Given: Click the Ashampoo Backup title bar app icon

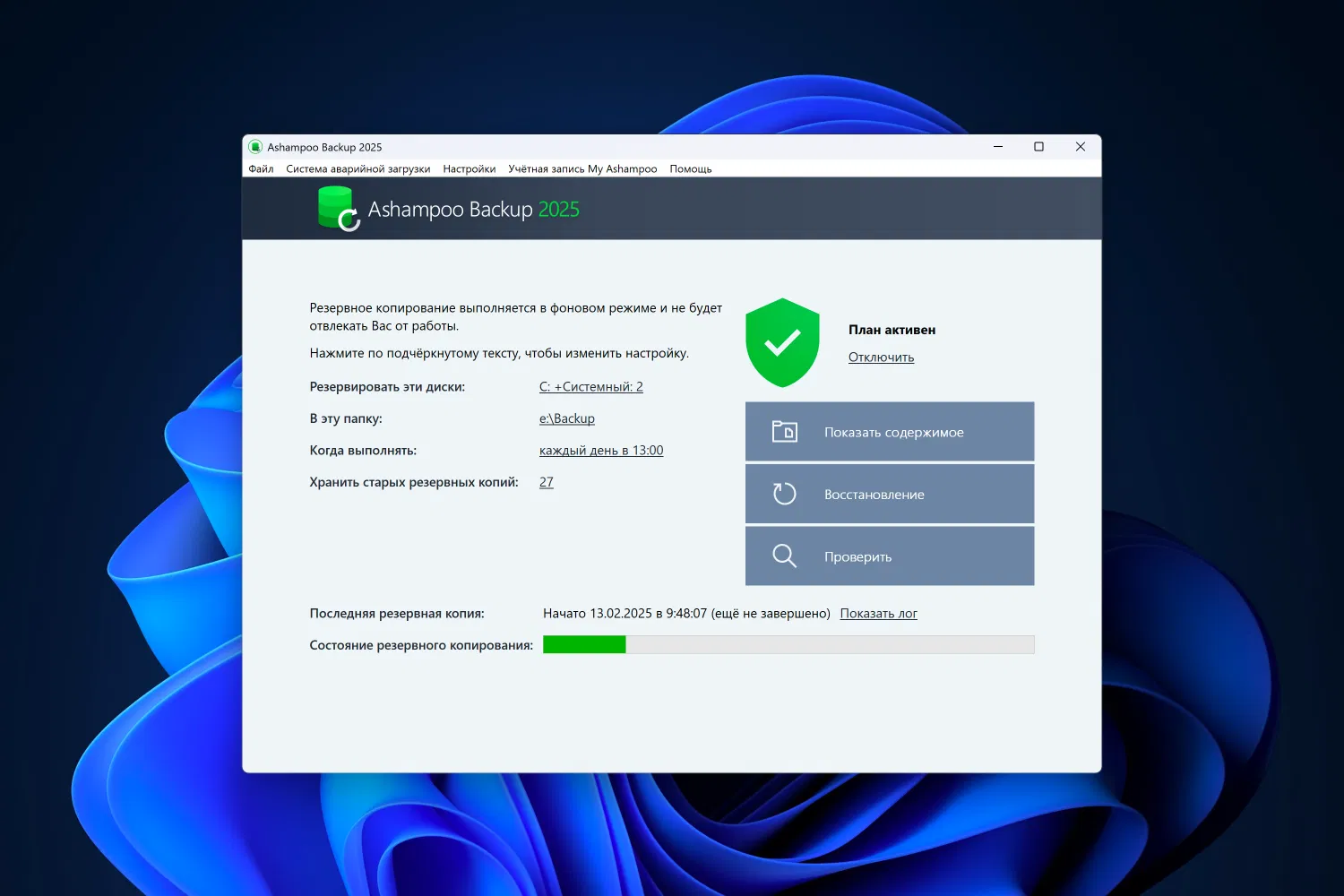Looking at the screenshot, I should point(255,147).
